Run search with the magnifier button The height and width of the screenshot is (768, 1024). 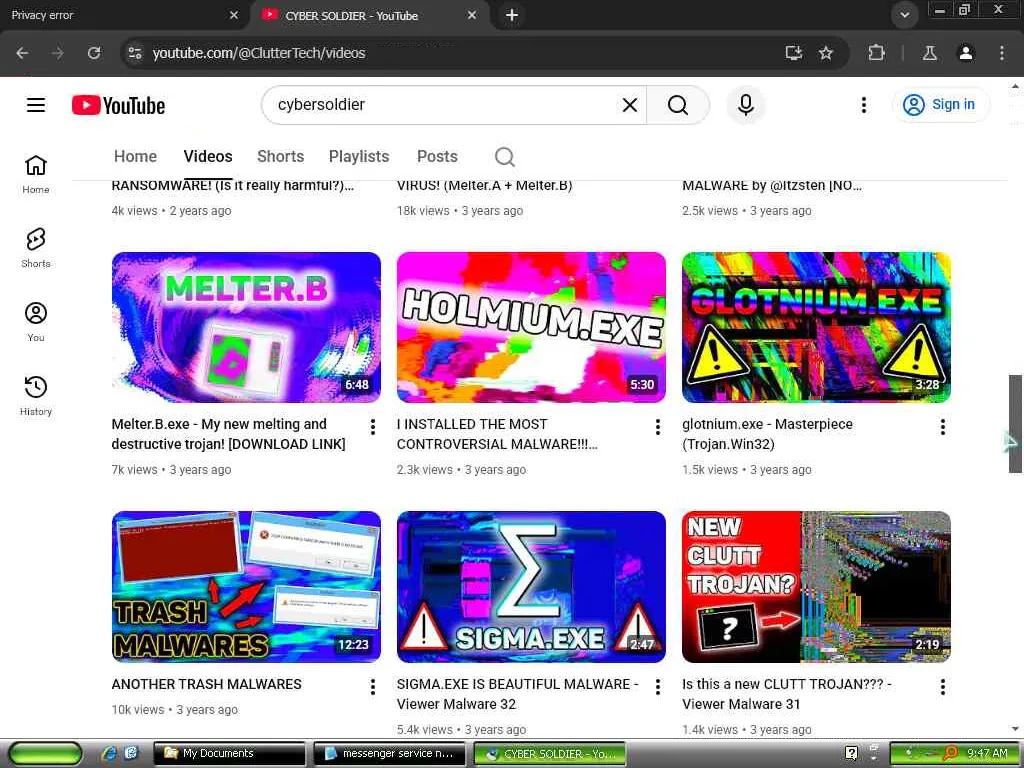[678, 104]
